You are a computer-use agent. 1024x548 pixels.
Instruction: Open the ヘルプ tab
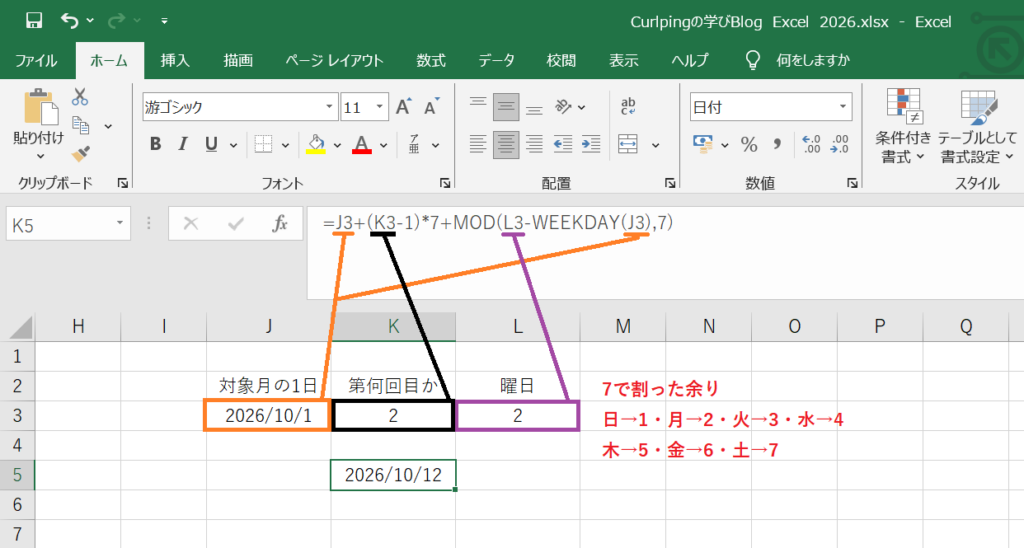(690, 61)
